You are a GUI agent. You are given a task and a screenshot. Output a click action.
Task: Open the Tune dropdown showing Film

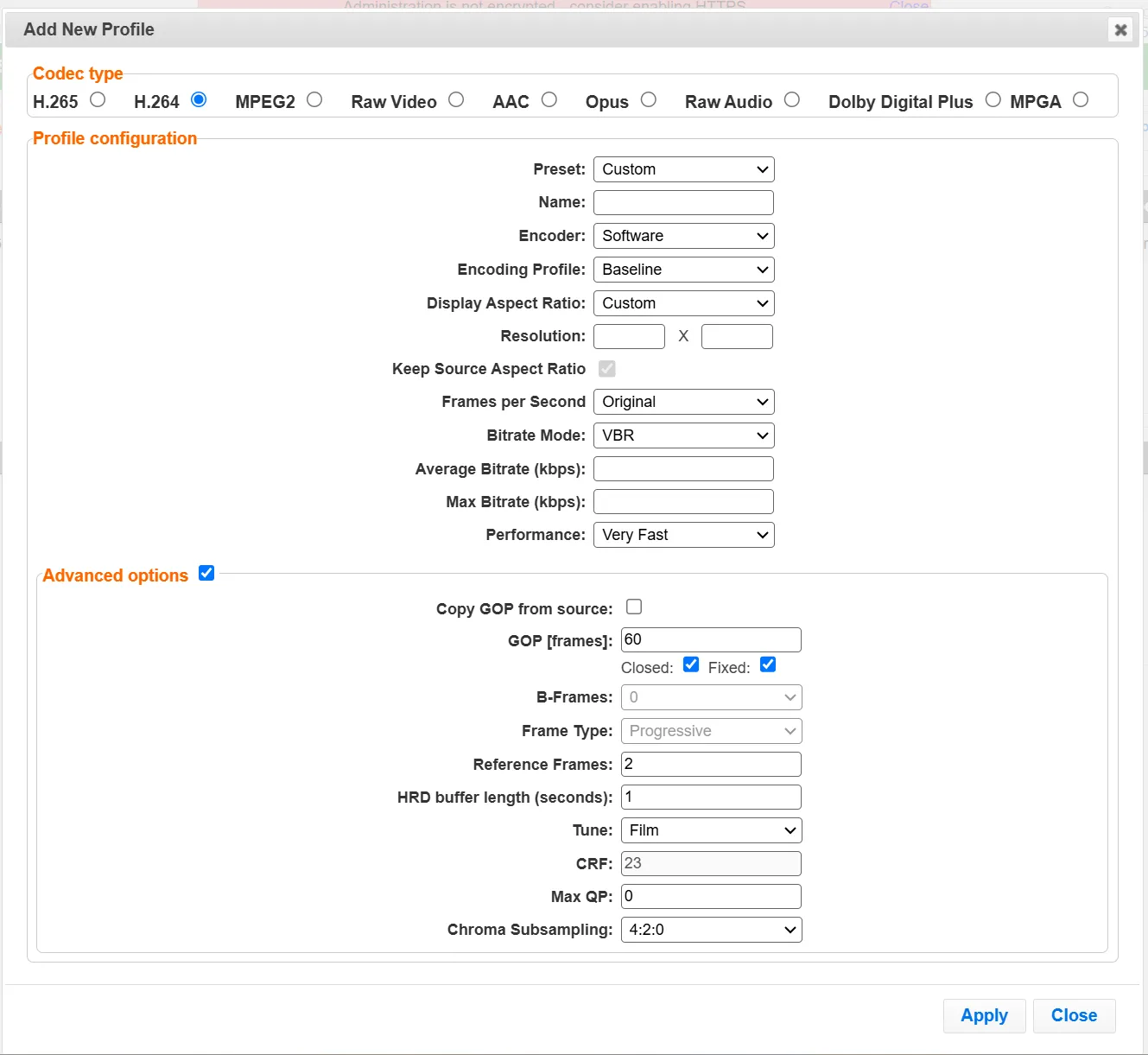tap(712, 830)
